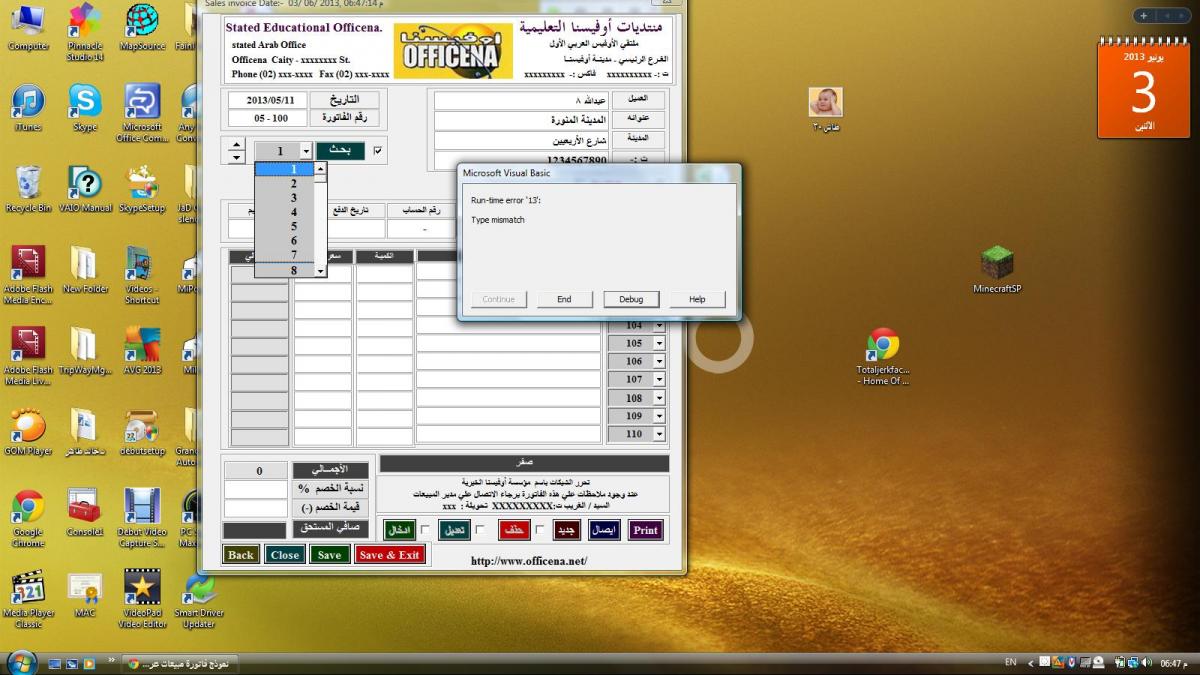Select 3 in the dropdown list
The width and height of the screenshot is (1200, 675).
pos(285,198)
